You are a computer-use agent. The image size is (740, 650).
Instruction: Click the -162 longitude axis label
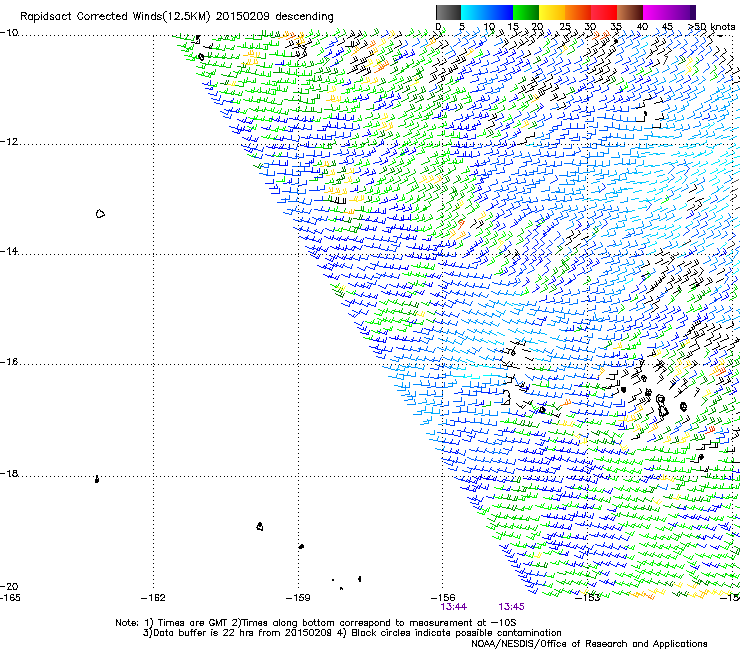tap(153, 598)
